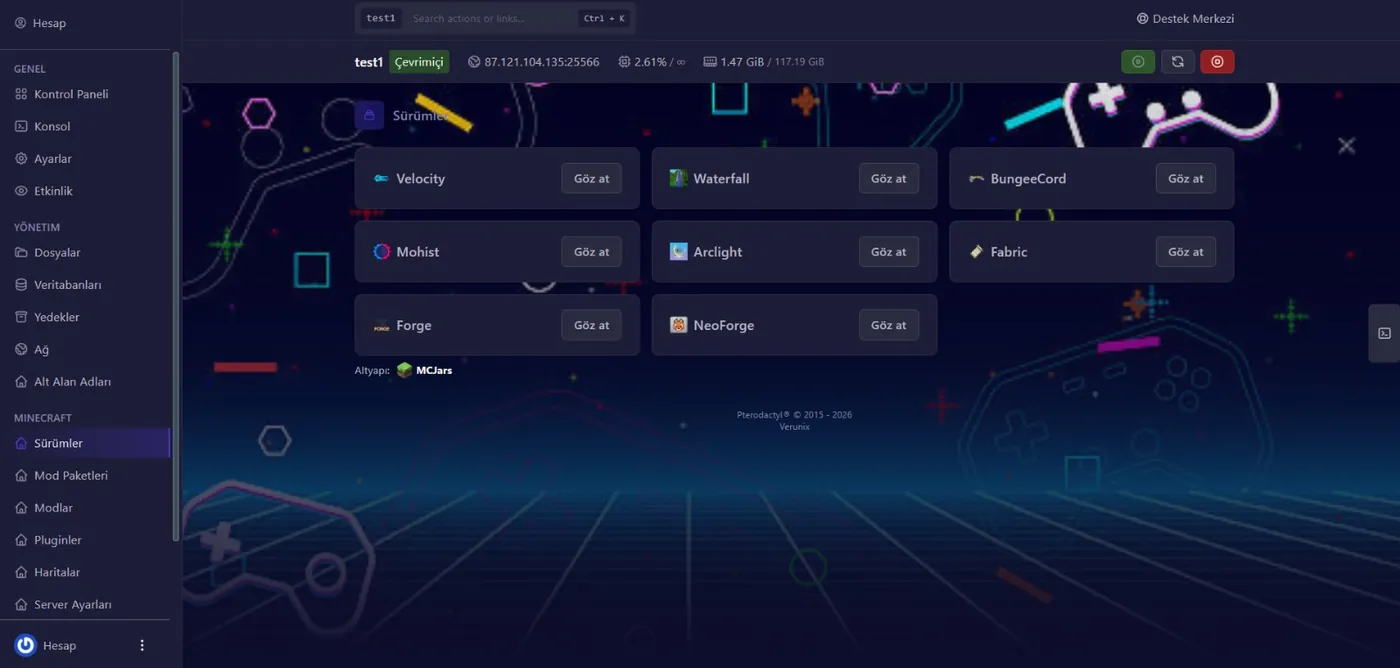1400x668 pixels.
Task: Open Pluginler page
Action: click(85, 540)
